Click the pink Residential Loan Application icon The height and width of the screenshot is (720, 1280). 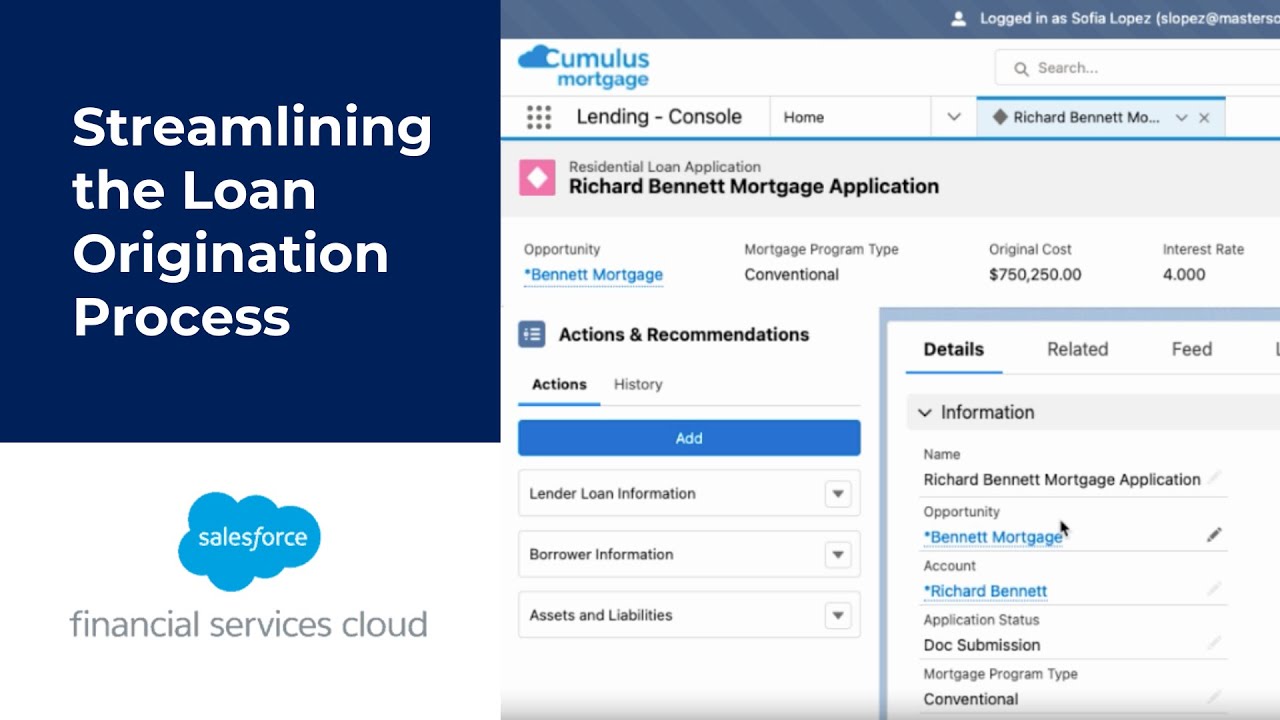click(x=537, y=178)
